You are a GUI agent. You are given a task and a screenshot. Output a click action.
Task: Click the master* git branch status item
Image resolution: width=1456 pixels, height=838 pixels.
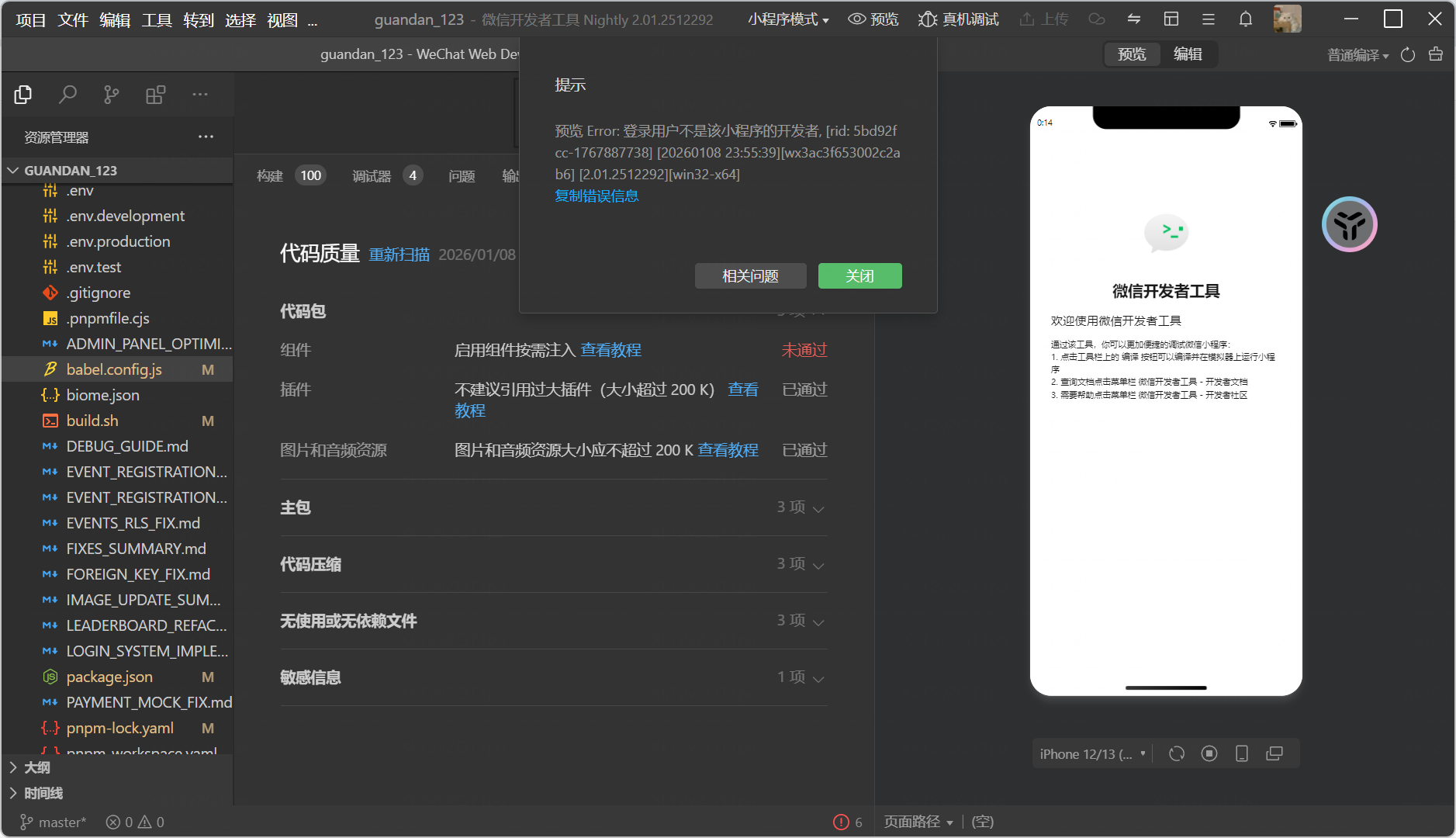(x=53, y=822)
